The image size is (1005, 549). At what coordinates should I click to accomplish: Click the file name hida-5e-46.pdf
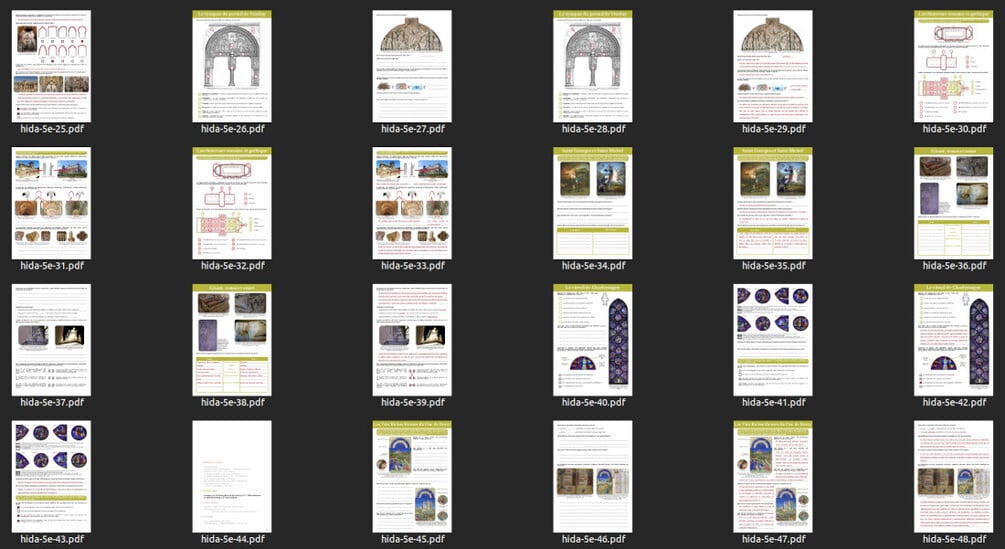pyautogui.click(x=594, y=539)
